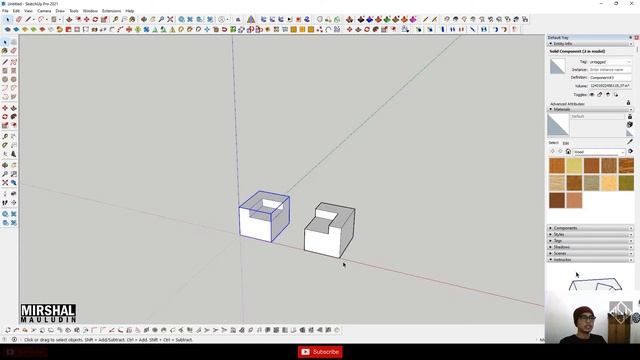Open the Extensions menu
640x360 pixels.
[x=111, y=11]
